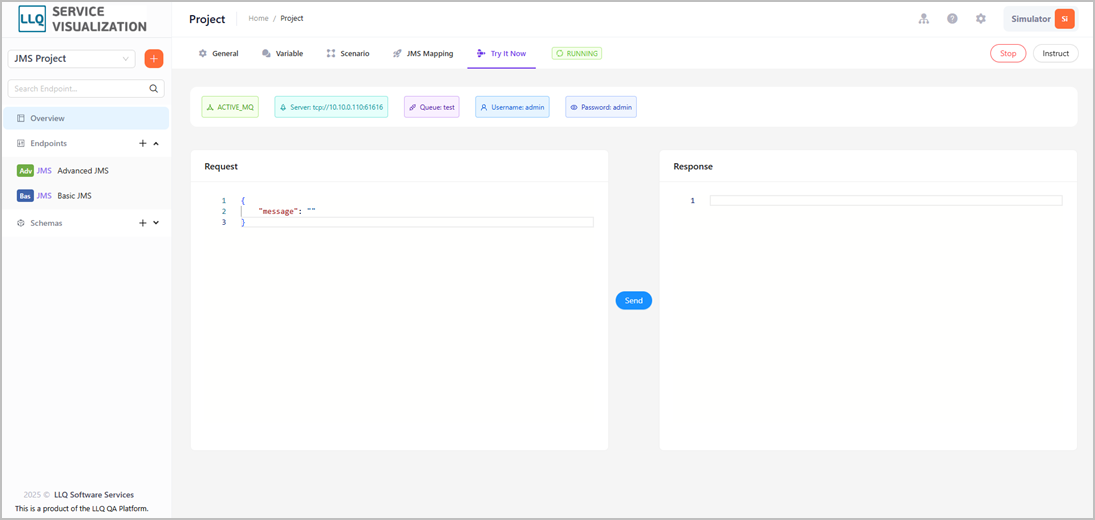
Task: Click the link icon in Queue tag
Action: click(x=413, y=108)
